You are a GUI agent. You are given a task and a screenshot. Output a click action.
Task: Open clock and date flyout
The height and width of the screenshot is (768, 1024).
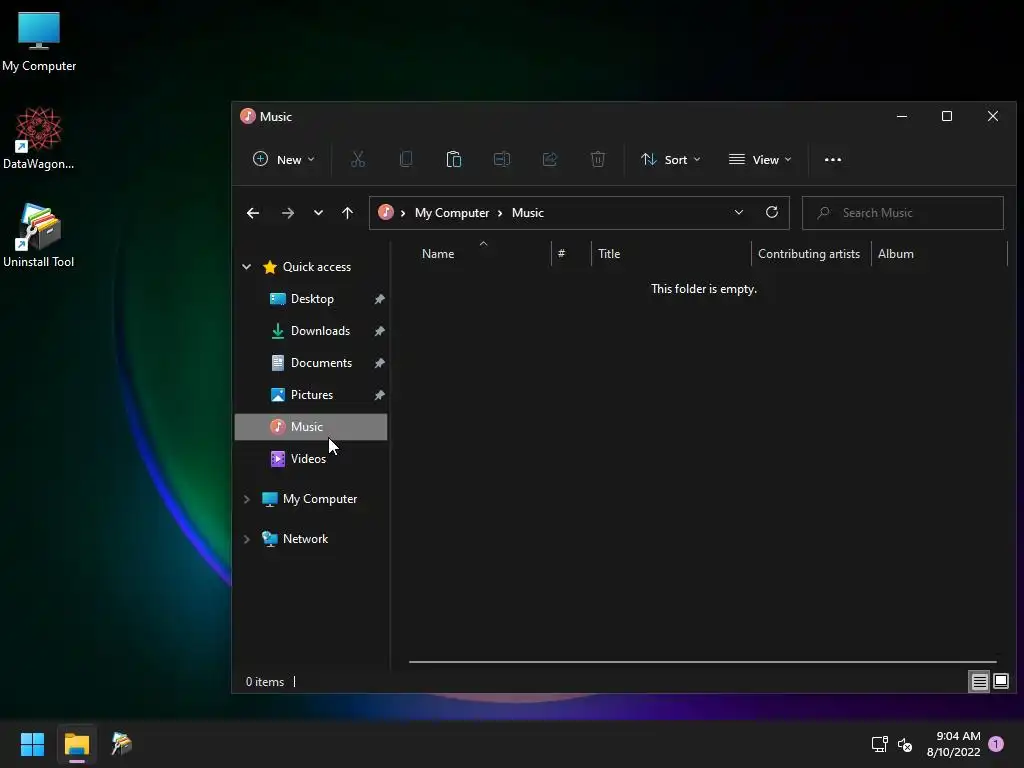pos(953,744)
